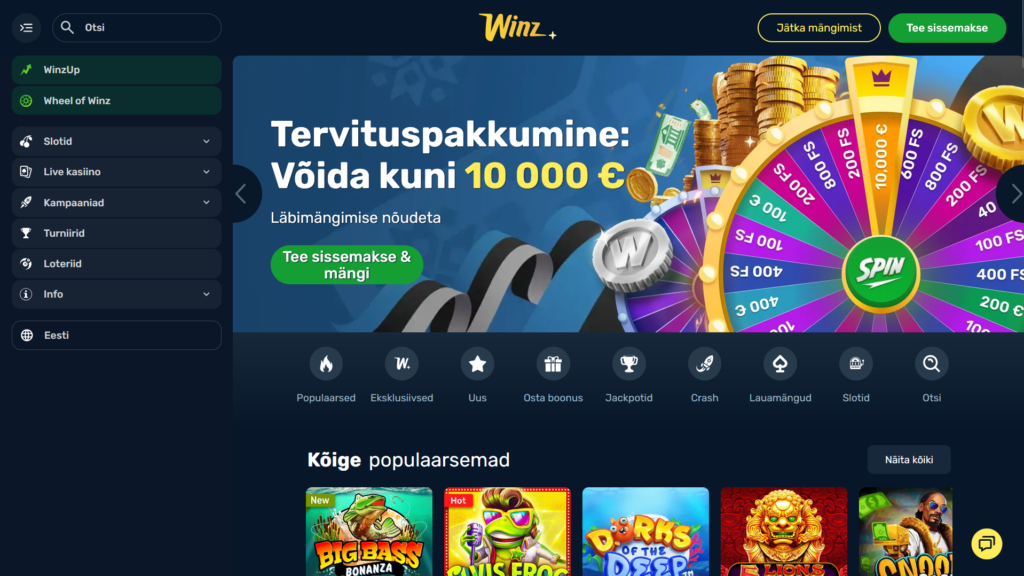Click the Otsi search field
Screen dimensions: 1024x576
(136, 27)
